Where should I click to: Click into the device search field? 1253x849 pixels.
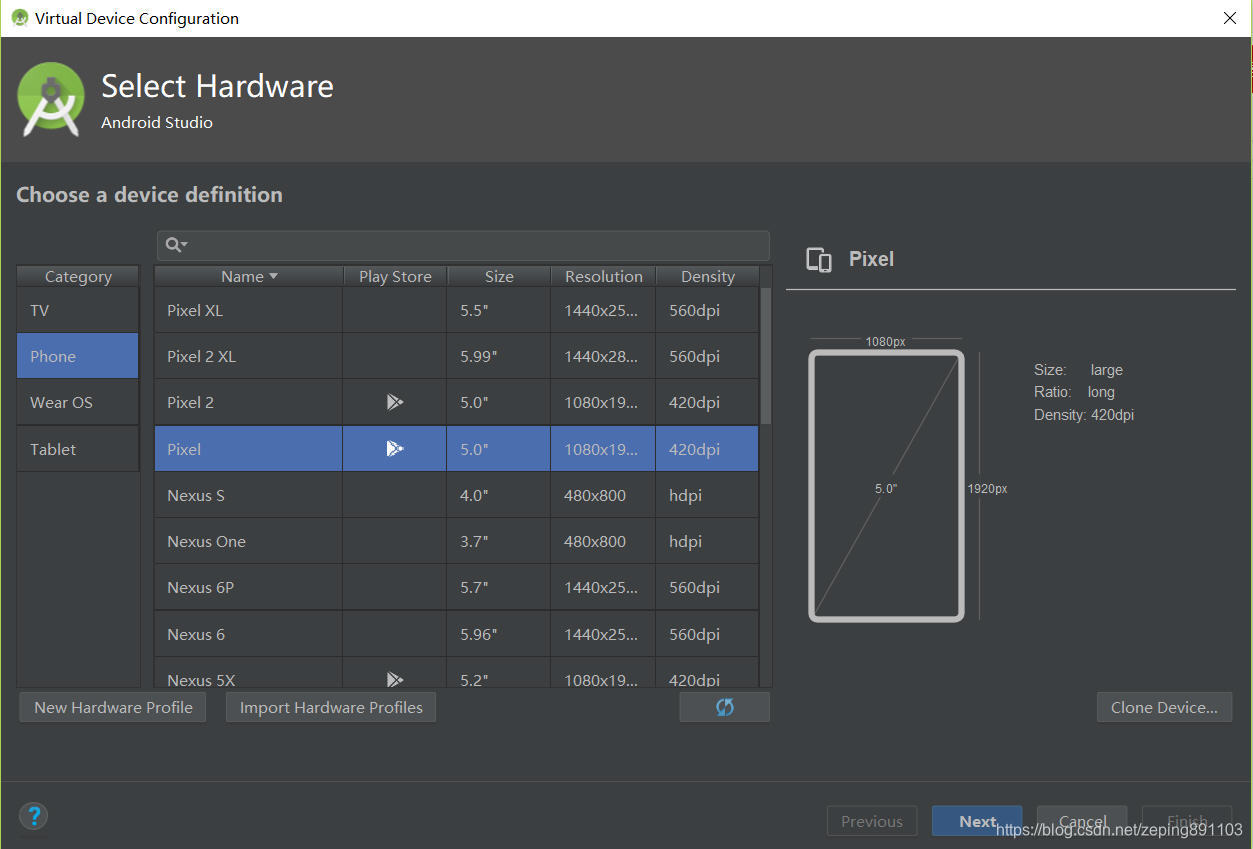tap(463, 245)
